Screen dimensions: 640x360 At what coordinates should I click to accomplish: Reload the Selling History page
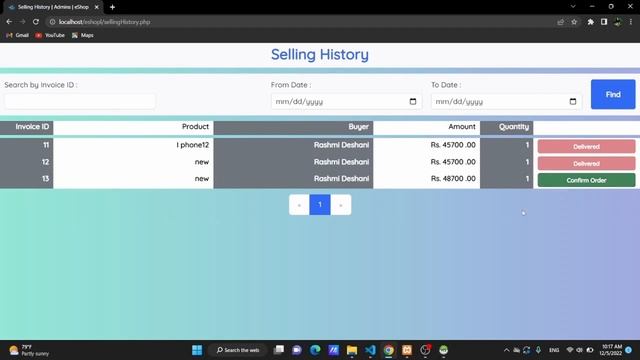pyautogui.click(x=36, y=22)
